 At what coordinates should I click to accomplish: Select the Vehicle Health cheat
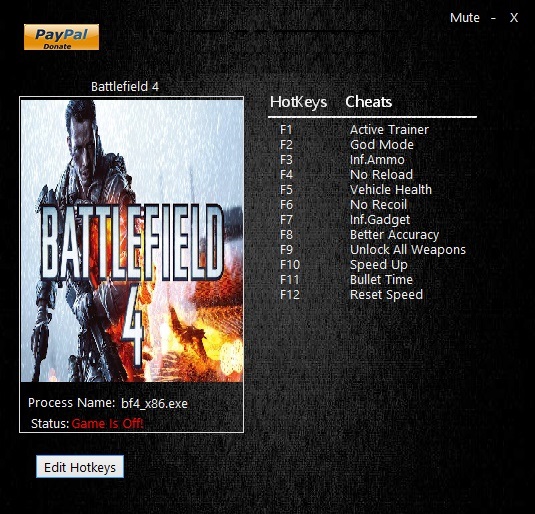(391, 190)
